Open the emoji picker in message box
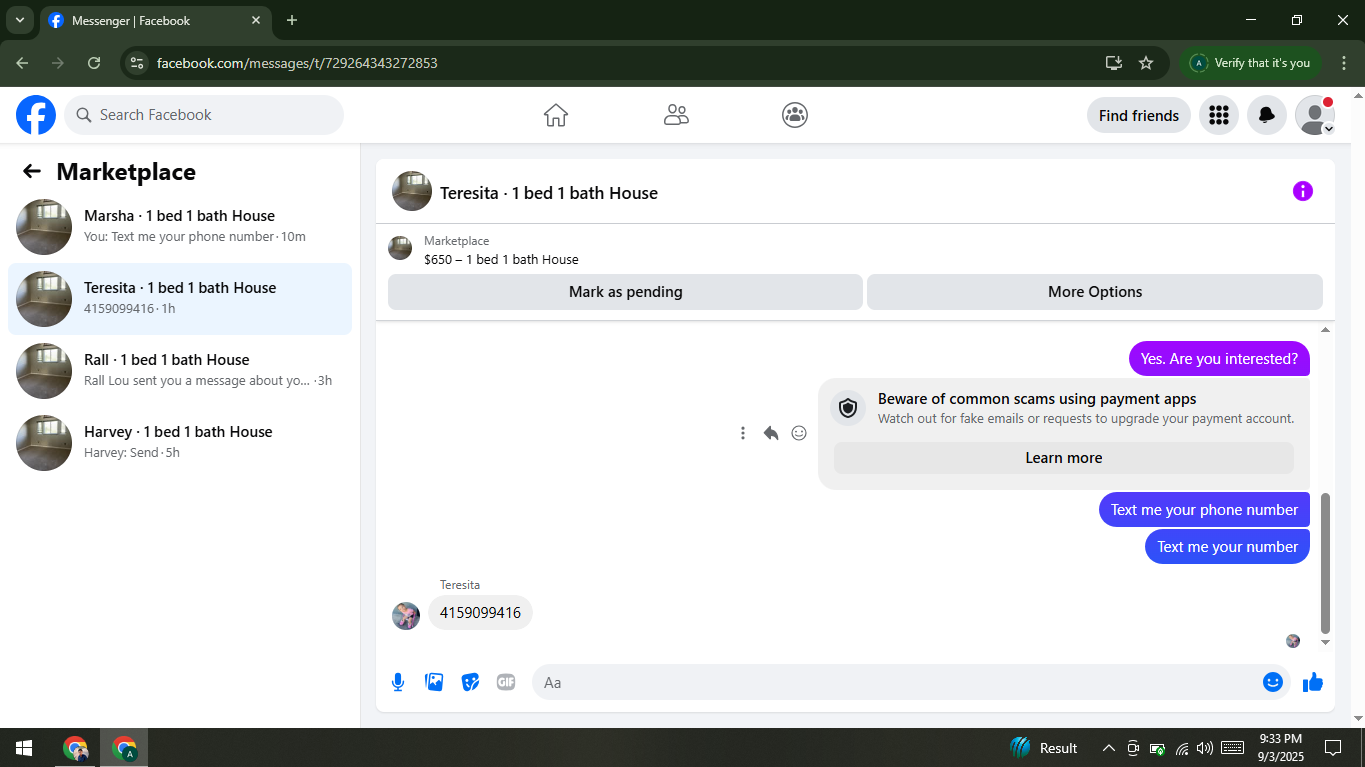 1273,682
